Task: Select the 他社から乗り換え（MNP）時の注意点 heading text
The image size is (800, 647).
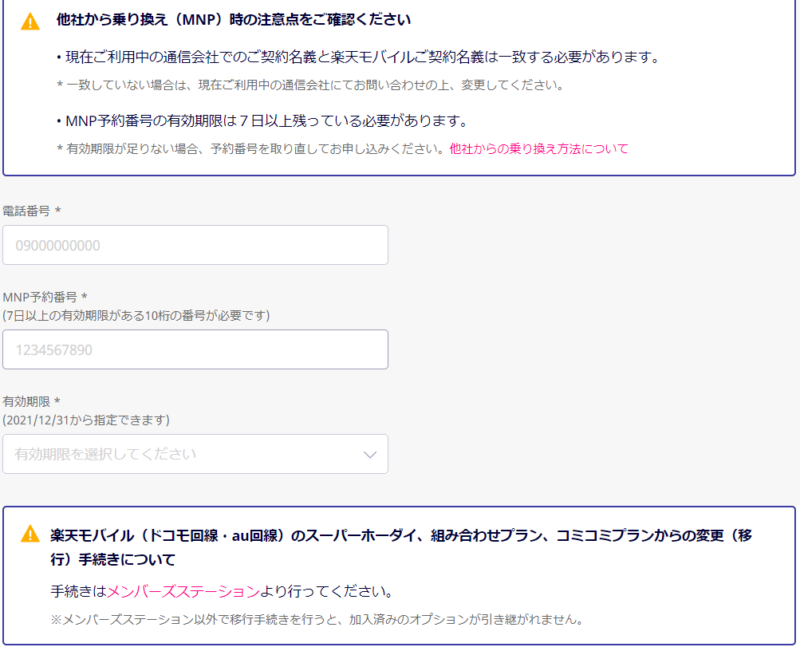Action: (234, 20)
